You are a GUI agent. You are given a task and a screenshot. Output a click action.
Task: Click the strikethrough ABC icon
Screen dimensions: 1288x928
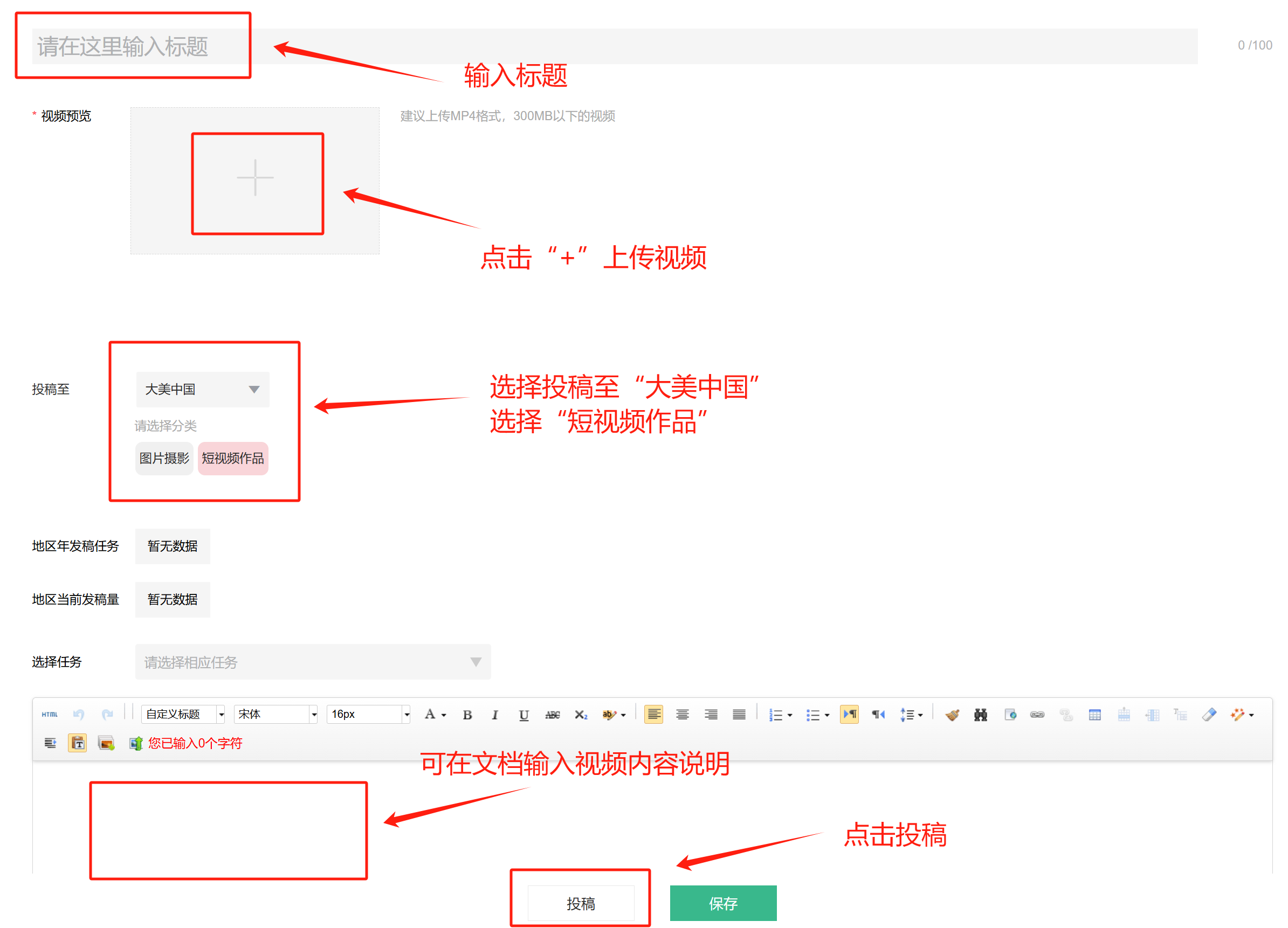point(552,715)
